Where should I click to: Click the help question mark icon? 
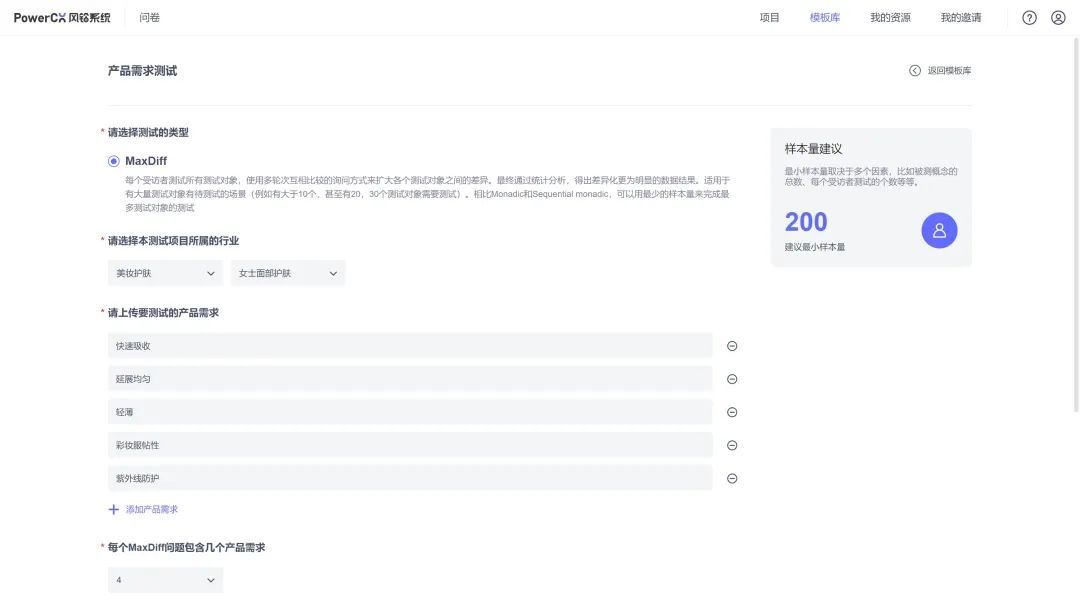tap(1029, 18)
